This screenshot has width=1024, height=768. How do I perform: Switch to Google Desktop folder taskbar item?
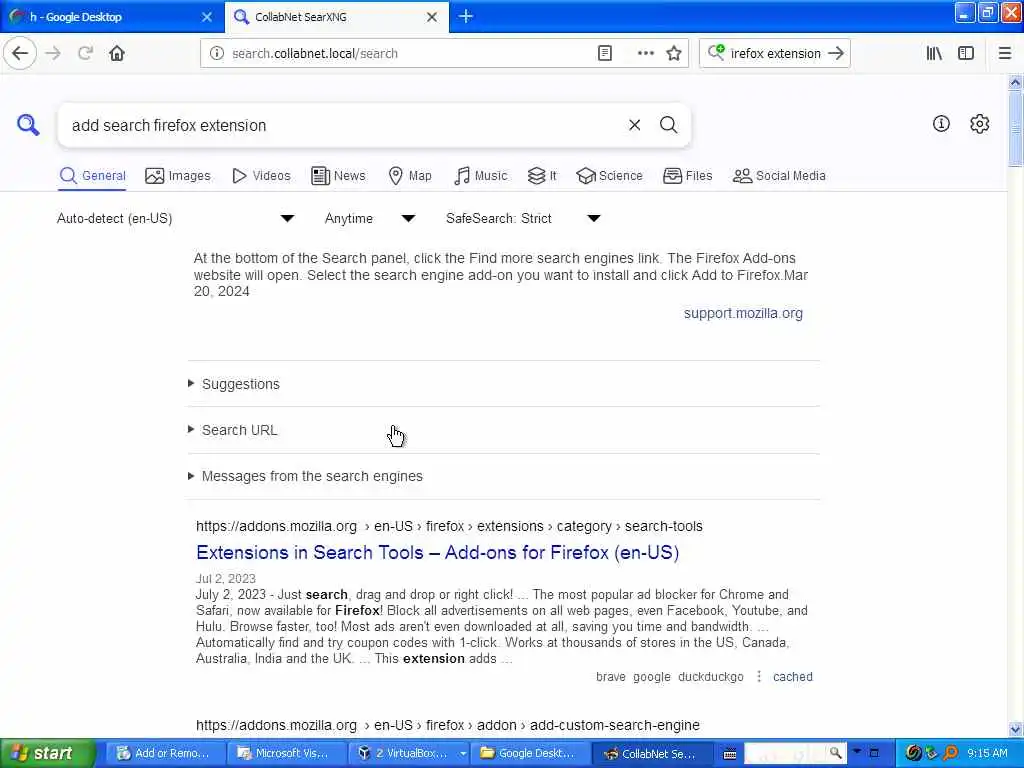tap(530, 753)
